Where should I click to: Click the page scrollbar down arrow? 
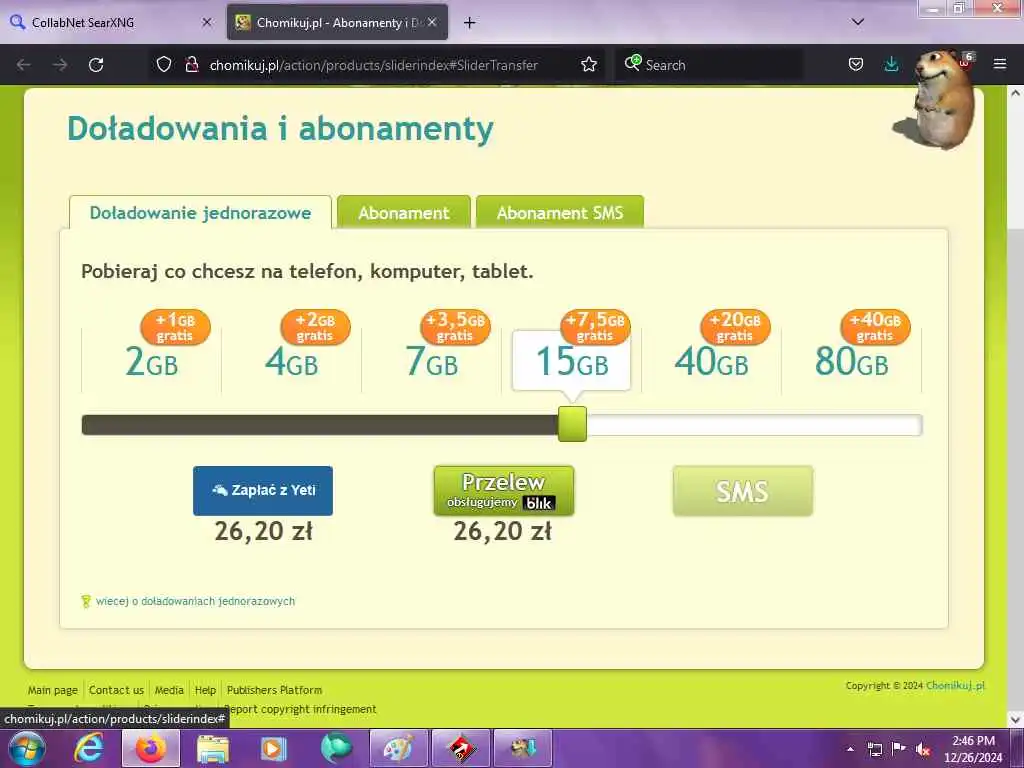coord(1015,719)
